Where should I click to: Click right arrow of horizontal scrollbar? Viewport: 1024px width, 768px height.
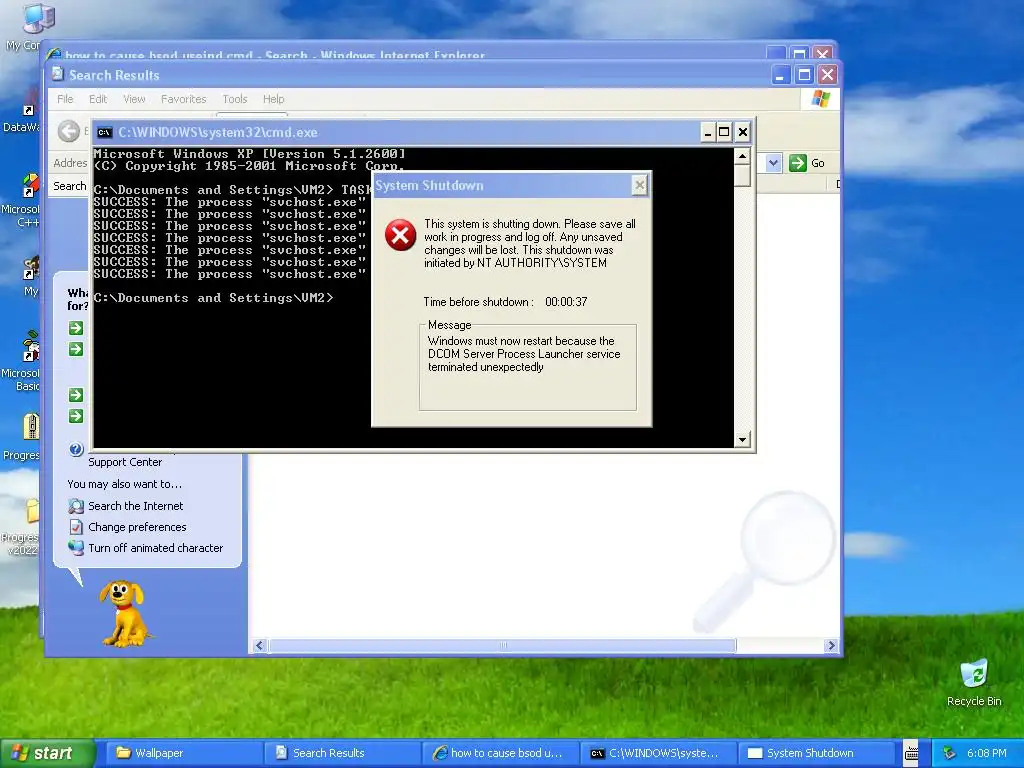(831, 645)
